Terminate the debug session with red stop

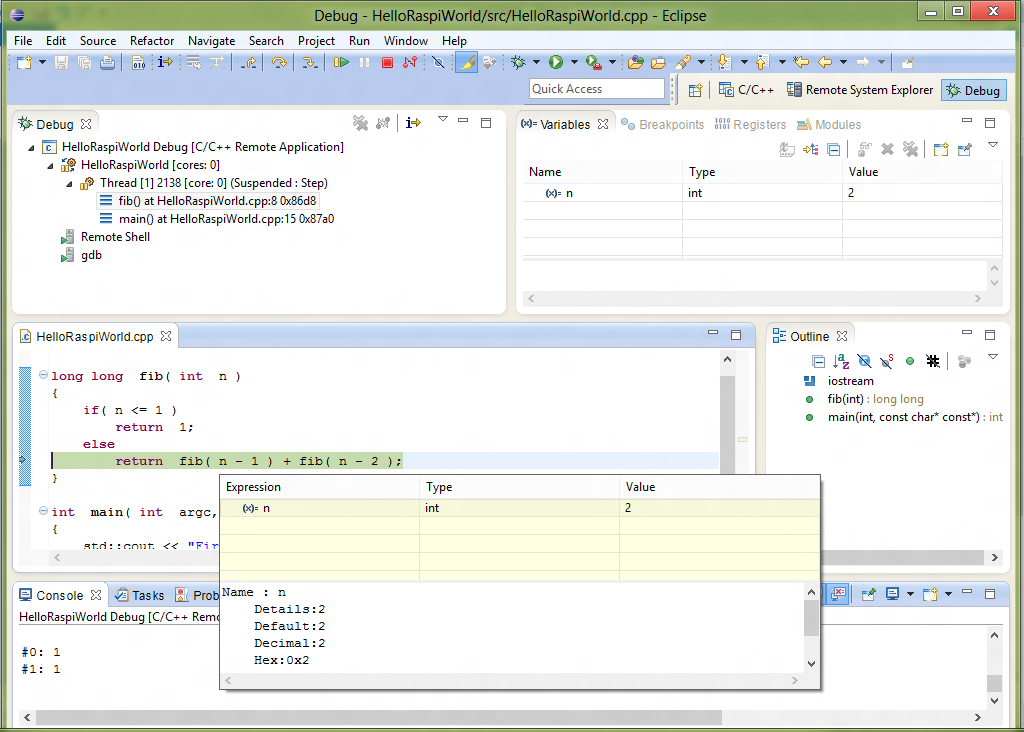[387, 62]
